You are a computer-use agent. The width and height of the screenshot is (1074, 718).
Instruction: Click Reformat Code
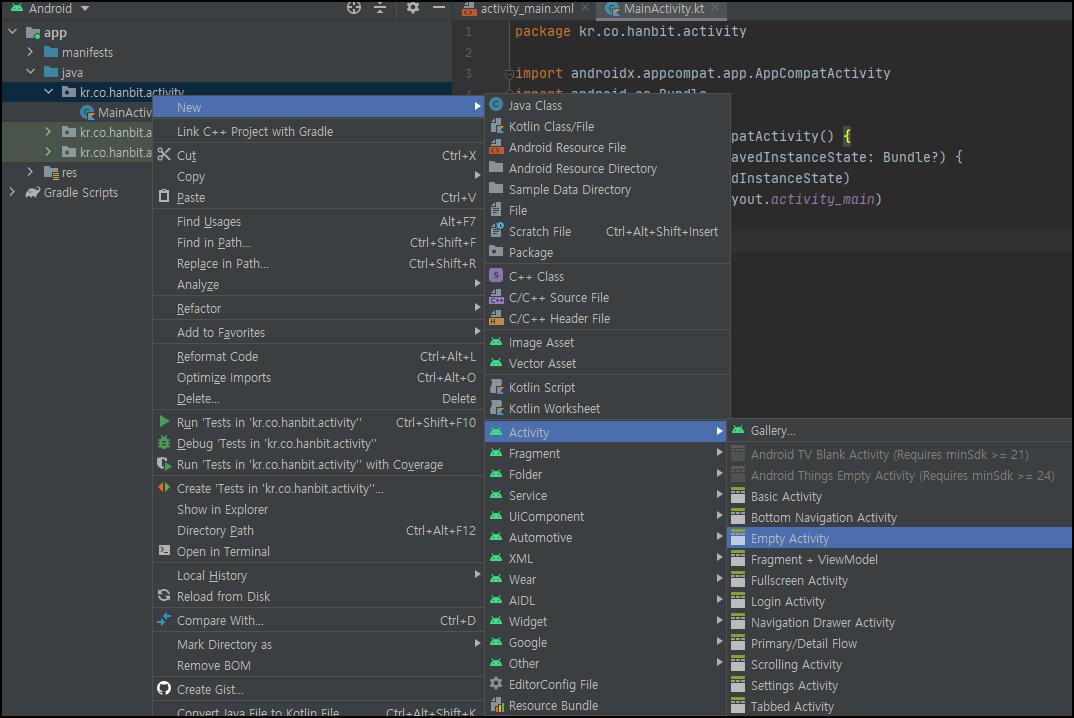pyautogui.click(x=319, y=356)
